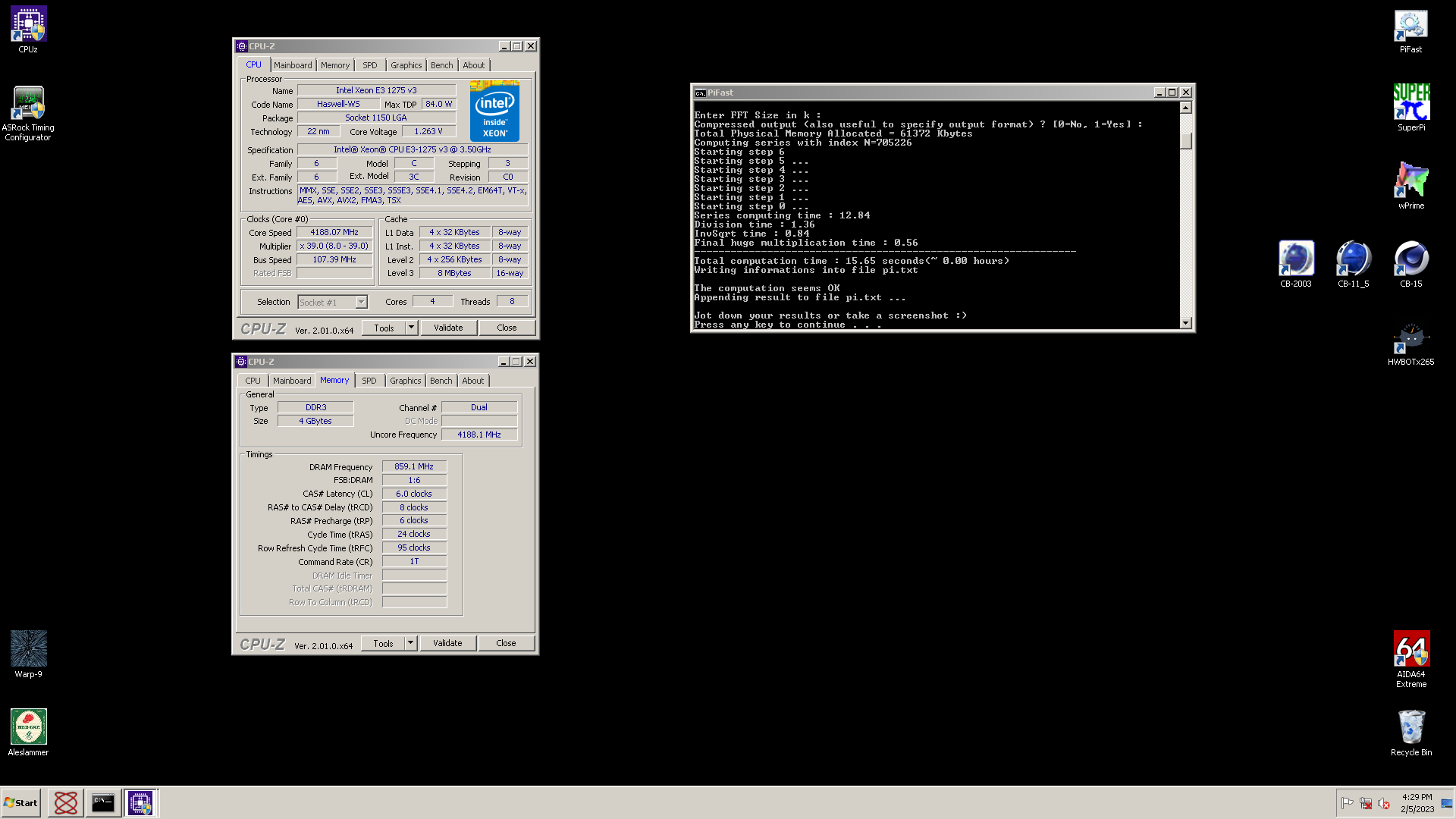Image resolution: width=1456 pixels, height=819 pixels.
Task: Click the Intel Xeon logo in CPU-Z
Action: point(494,111)
